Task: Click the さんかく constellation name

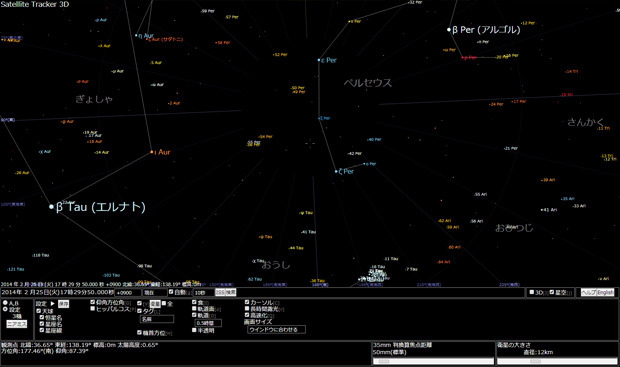Action: (x=586, y=122)
